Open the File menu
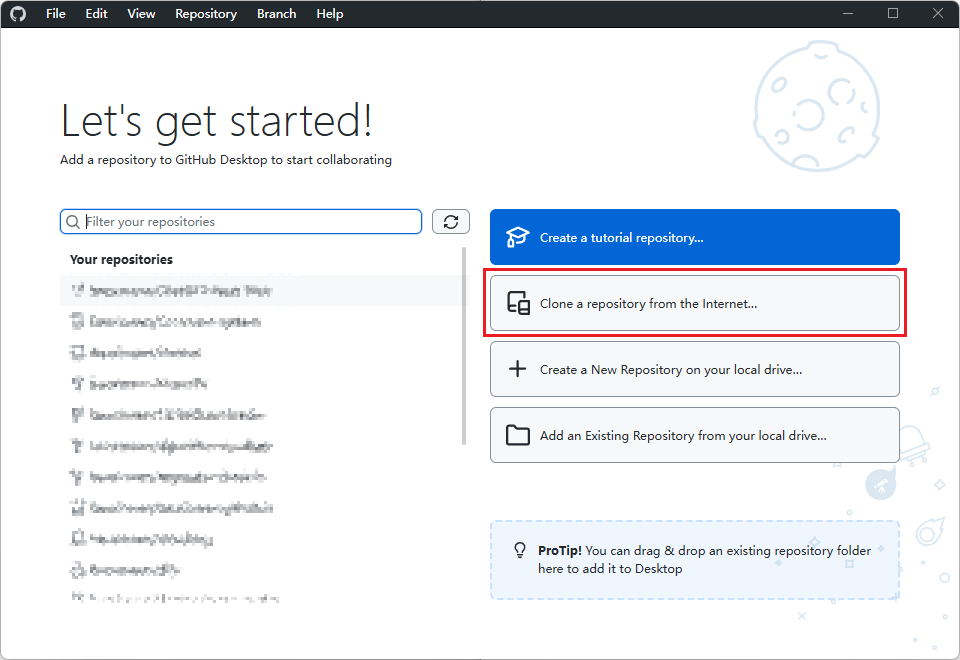 click(56, 14)
